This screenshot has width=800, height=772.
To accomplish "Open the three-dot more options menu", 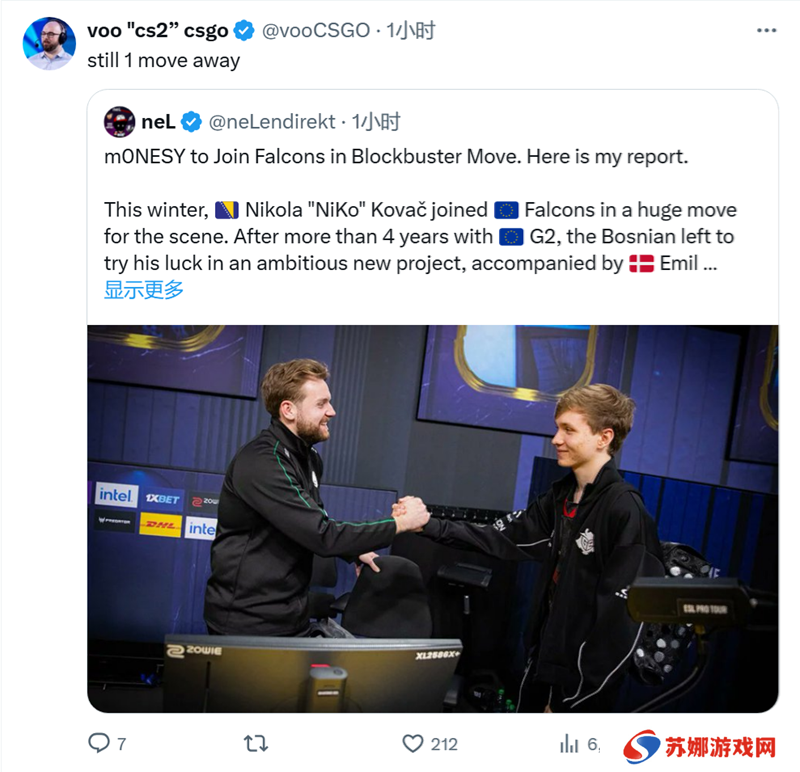I will pos(766,31).
